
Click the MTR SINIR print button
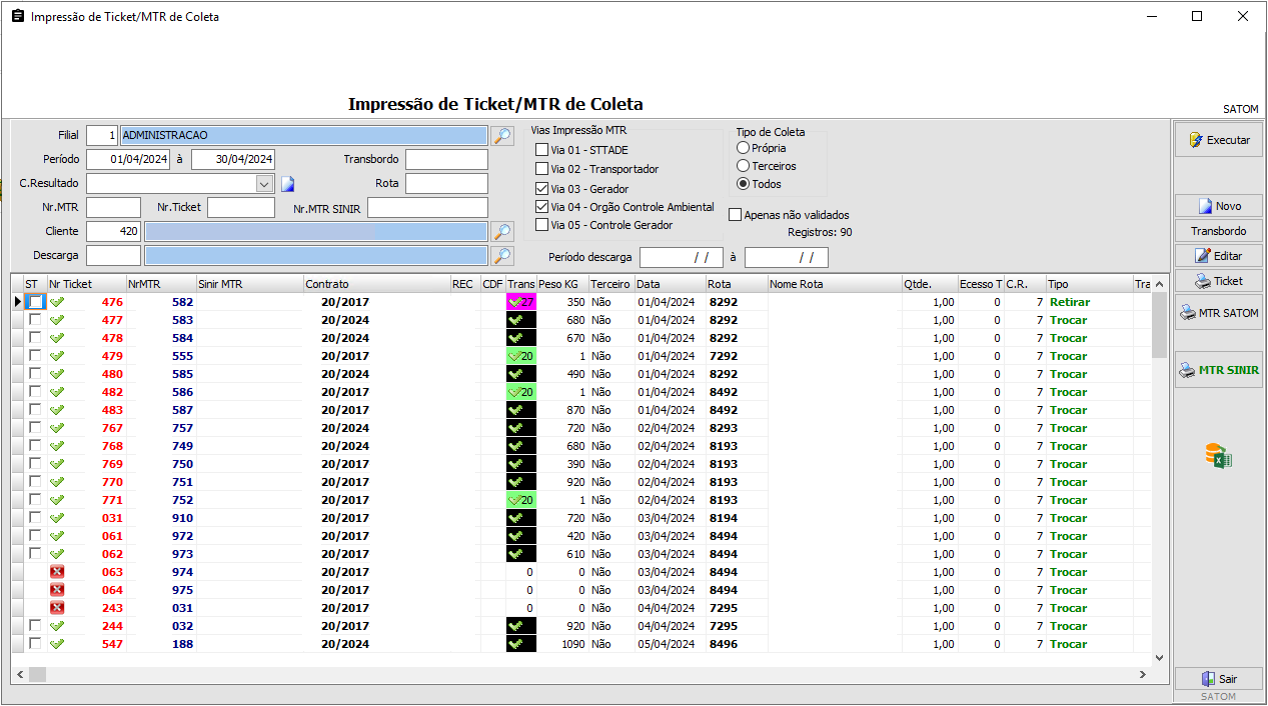point(1218,370)
